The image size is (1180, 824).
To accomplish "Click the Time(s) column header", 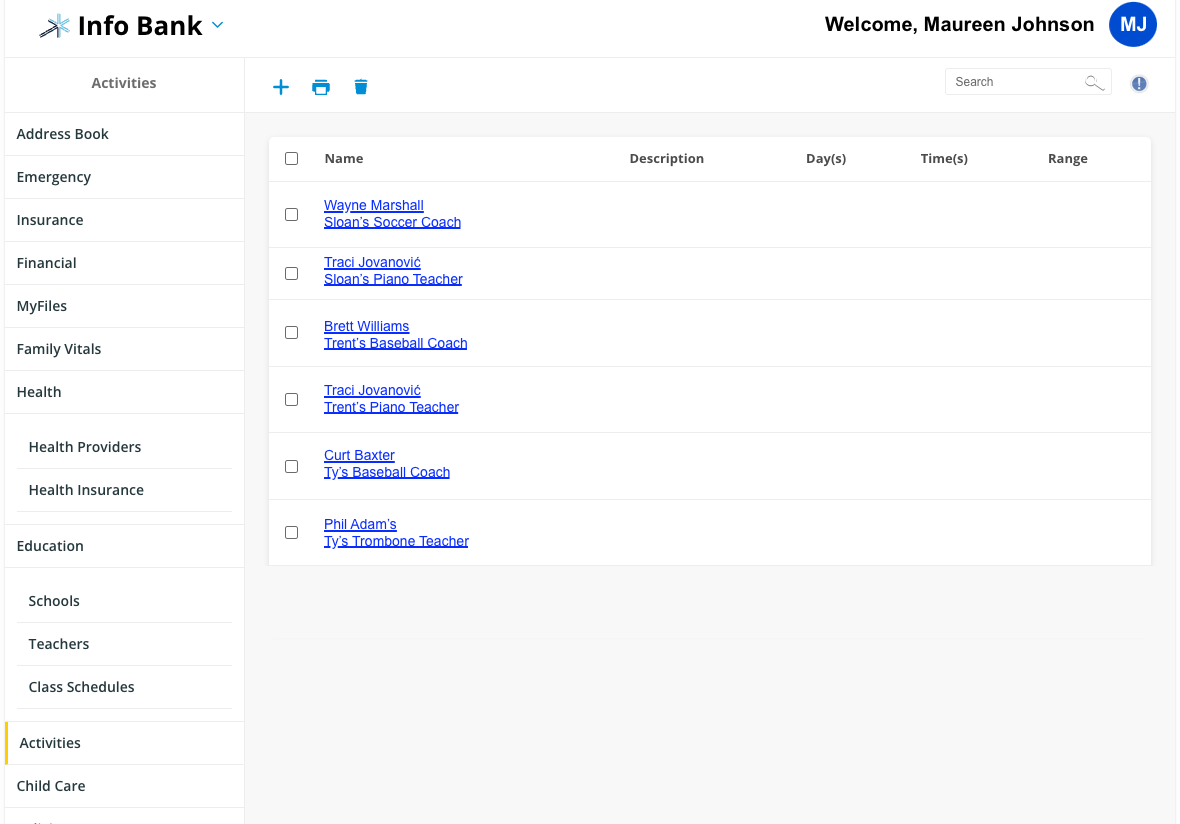I will [x=944, y=159].
